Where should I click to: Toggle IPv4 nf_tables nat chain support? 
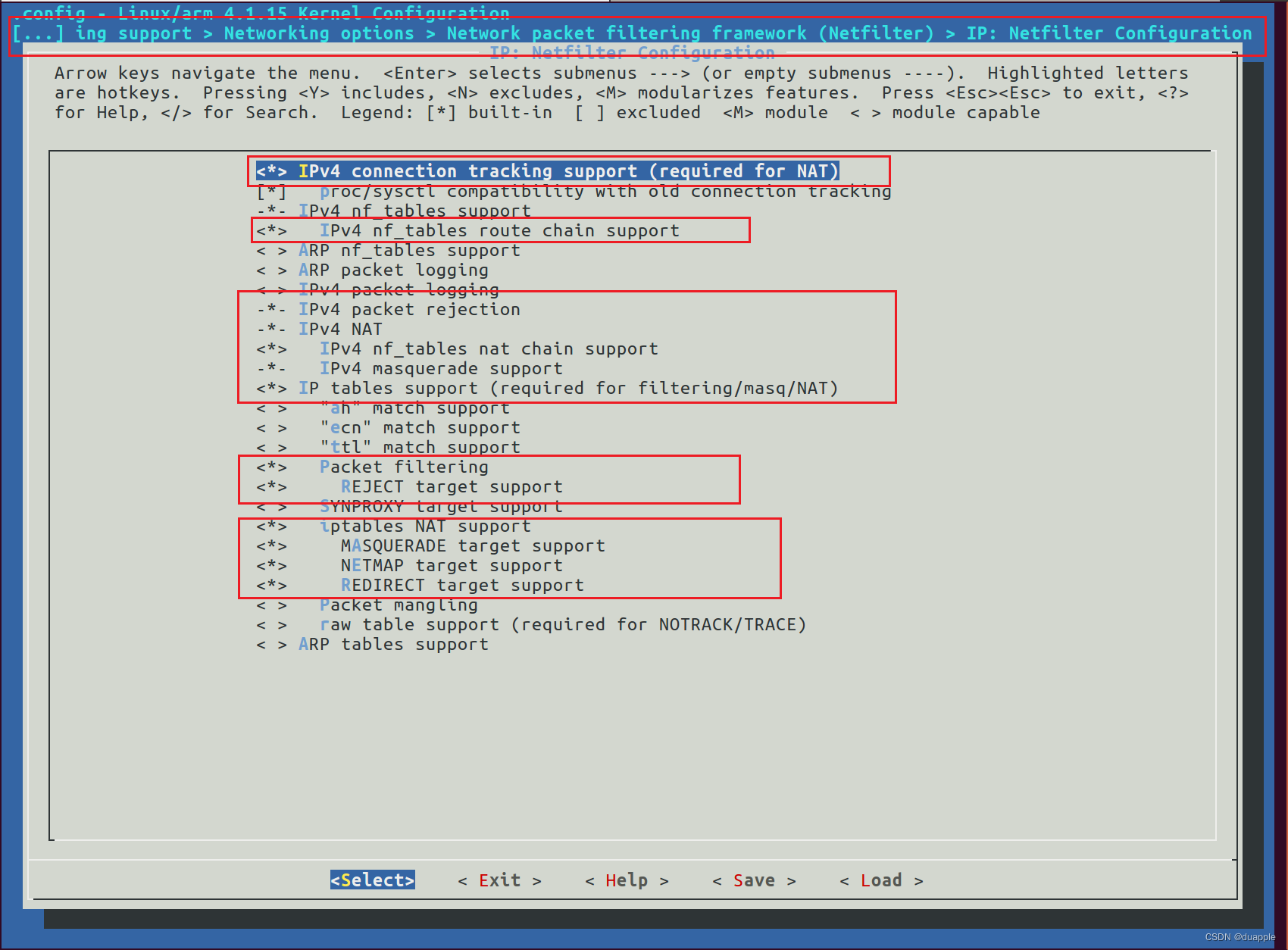pyautogui.click(x=457, y=348)
